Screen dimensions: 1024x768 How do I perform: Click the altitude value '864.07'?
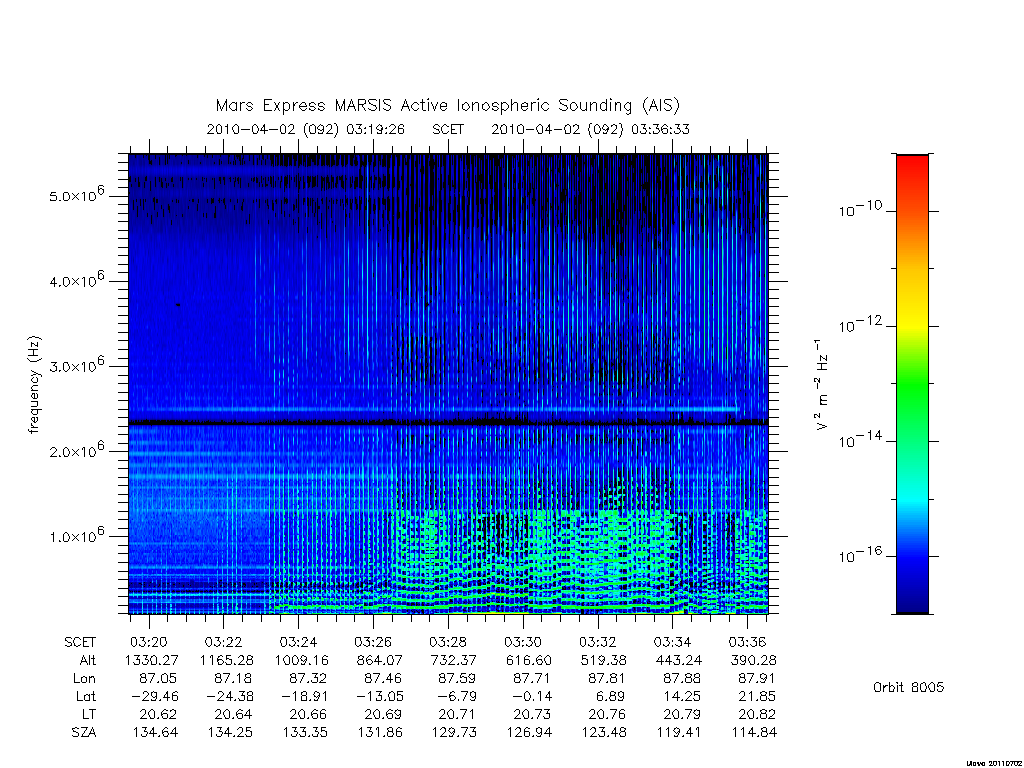[378, 660]
